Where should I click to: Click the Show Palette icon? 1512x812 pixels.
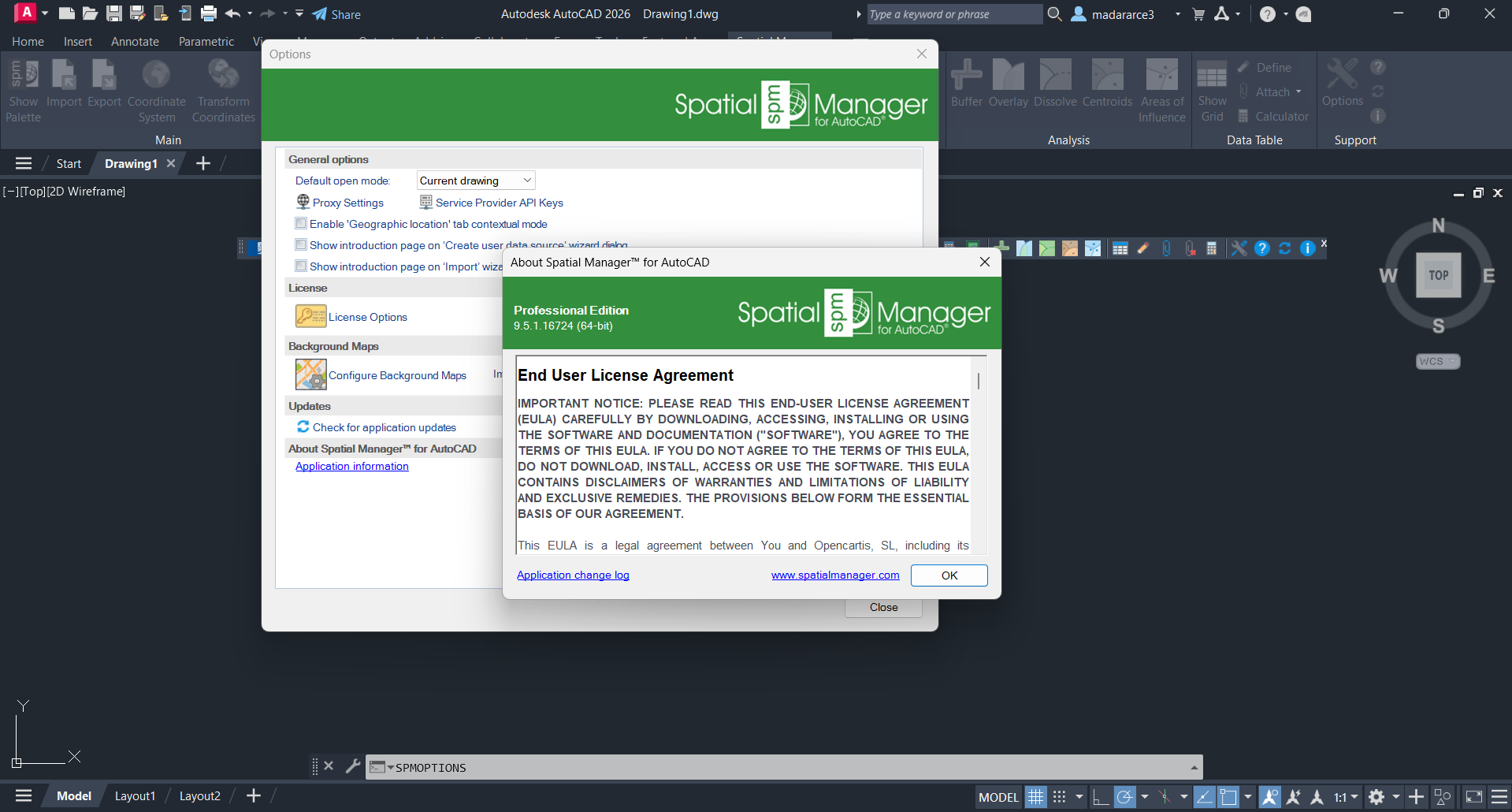[24, 91]
